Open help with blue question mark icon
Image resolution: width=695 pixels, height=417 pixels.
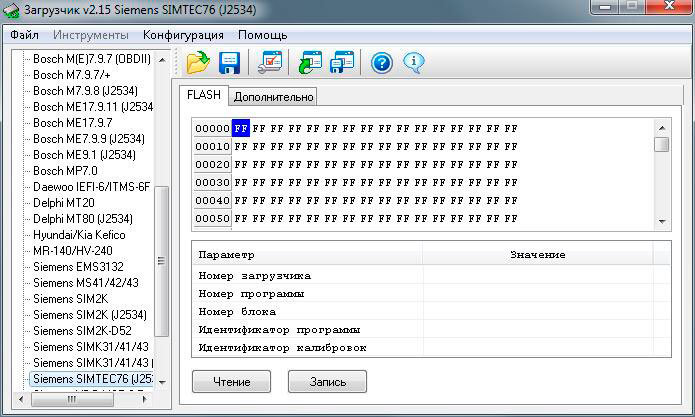[381, 64]
